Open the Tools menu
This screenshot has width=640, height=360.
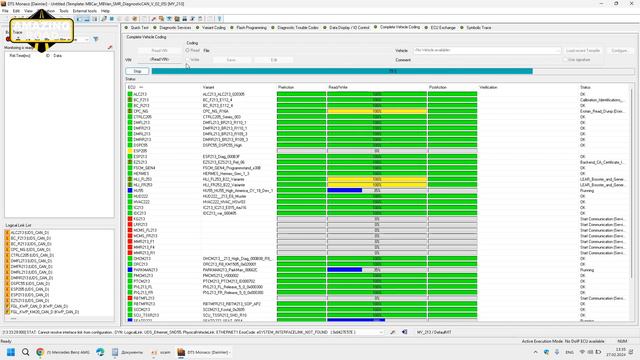tap(64, 11)
